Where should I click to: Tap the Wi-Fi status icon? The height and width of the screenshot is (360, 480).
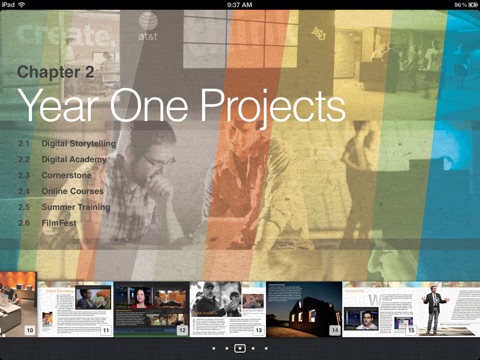[x=21, y=4]
